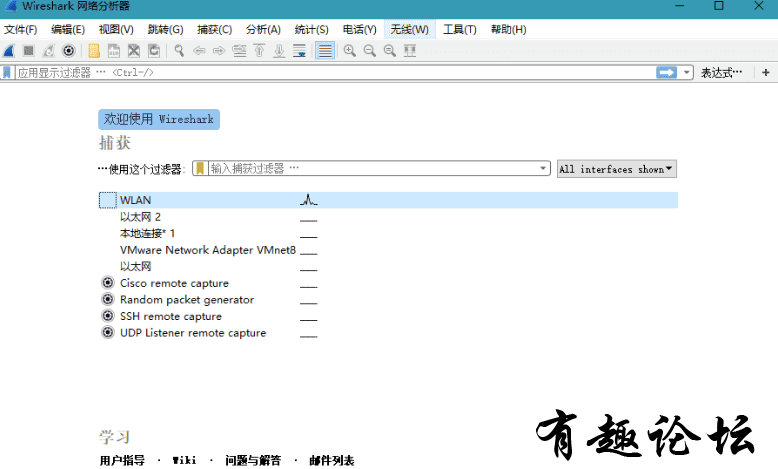The width and height of the screenshot is (778, 469).
Task: Select the 以太网 2 interface
Action: coord(140,217)
